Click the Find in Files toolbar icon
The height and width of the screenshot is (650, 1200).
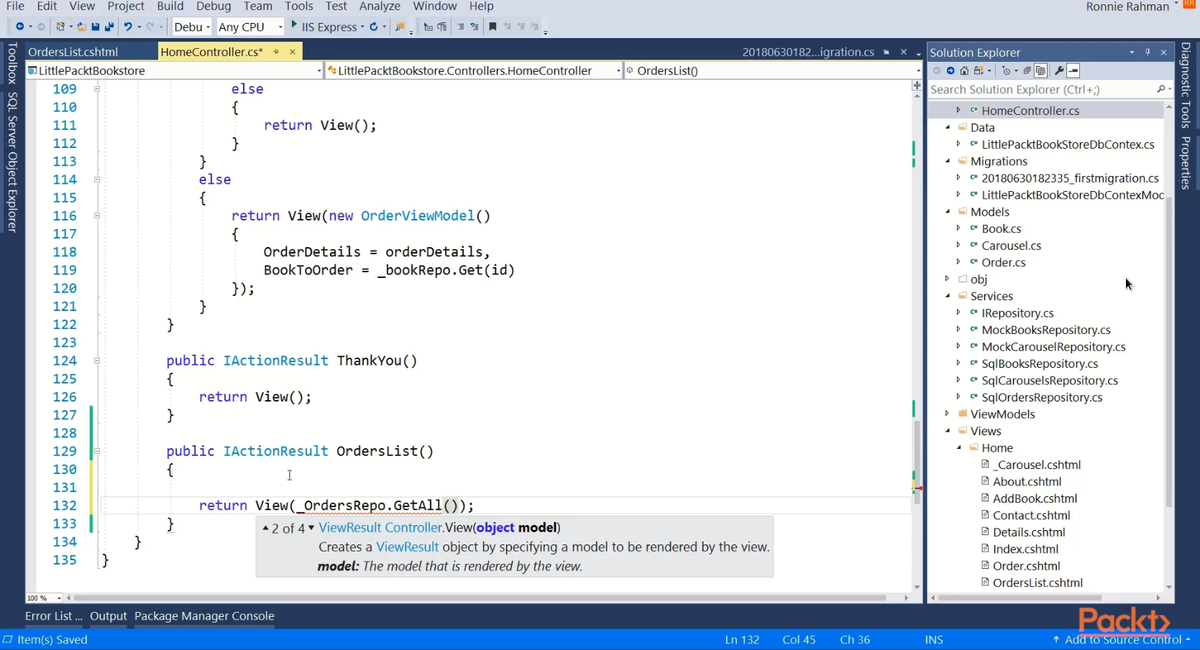point(400,26)
